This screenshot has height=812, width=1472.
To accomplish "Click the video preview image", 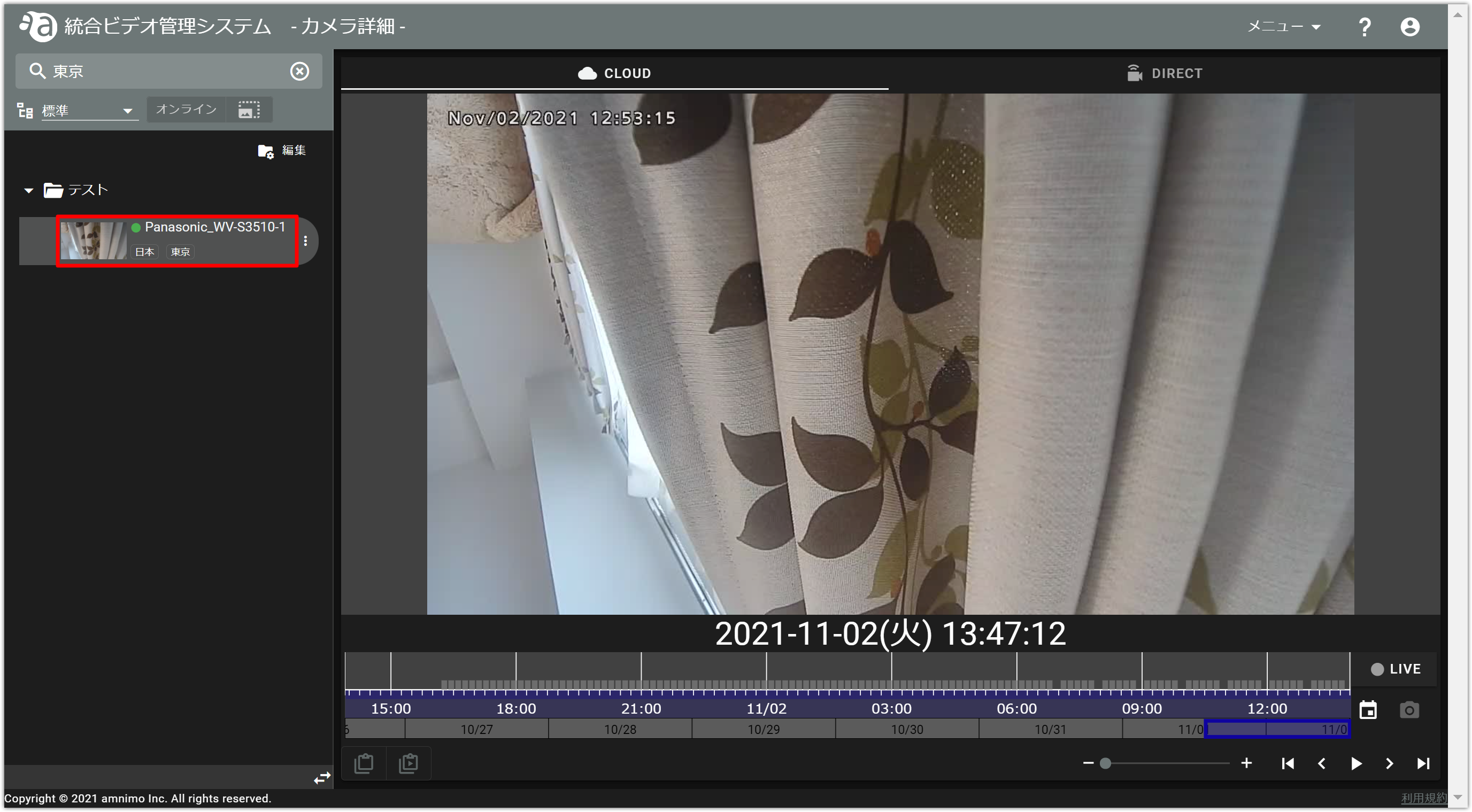I will (890, 354).
